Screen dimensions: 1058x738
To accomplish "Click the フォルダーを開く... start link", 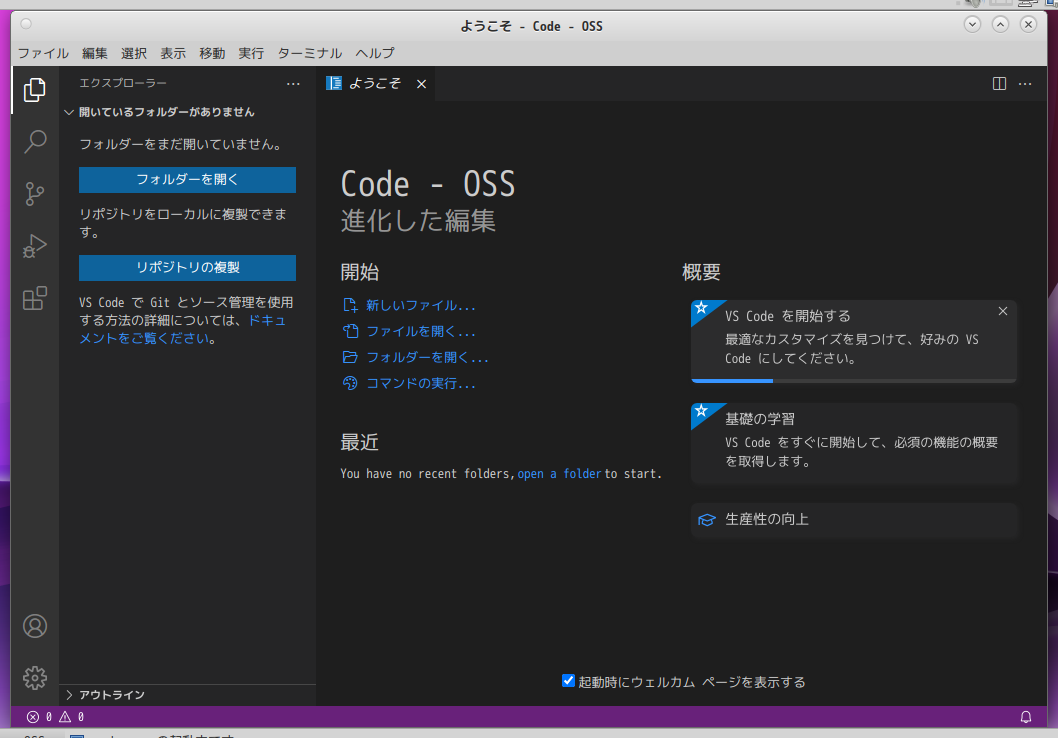I will pyautogui.click(x=427, y=358).
